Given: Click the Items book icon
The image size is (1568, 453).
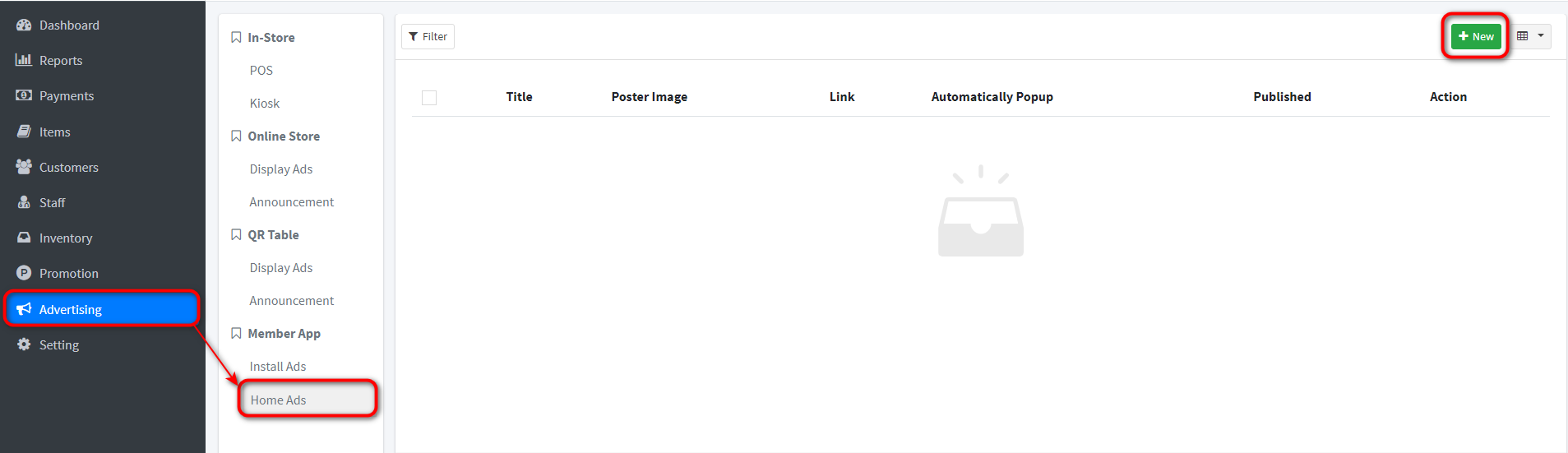Looking at the screenshot, I should coord(24,132).
